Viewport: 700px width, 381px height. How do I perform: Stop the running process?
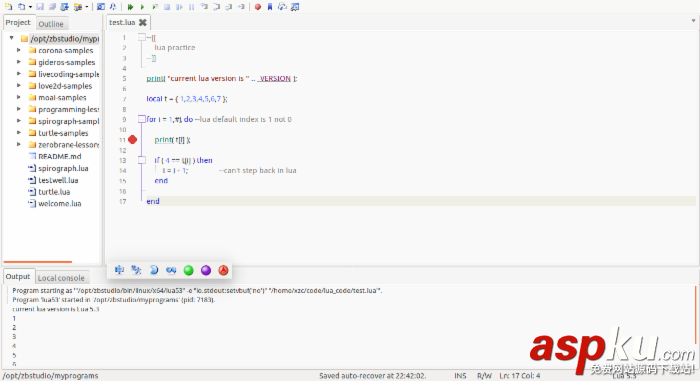pyautogui.click(x=167, y=7)
